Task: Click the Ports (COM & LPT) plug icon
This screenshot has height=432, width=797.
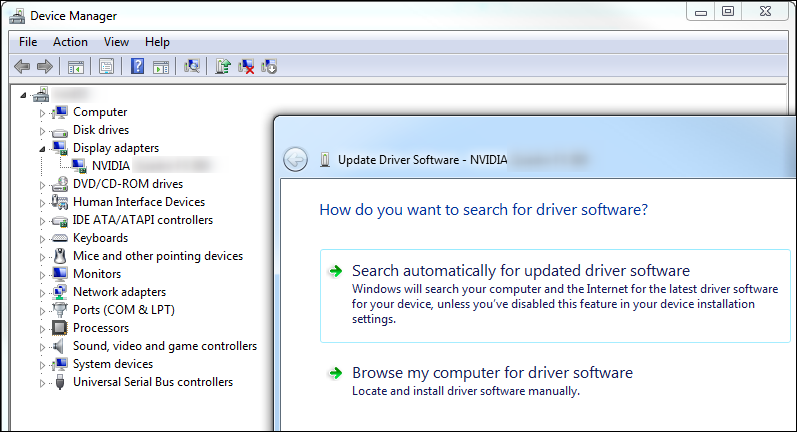Action: [x=60, y=310]
